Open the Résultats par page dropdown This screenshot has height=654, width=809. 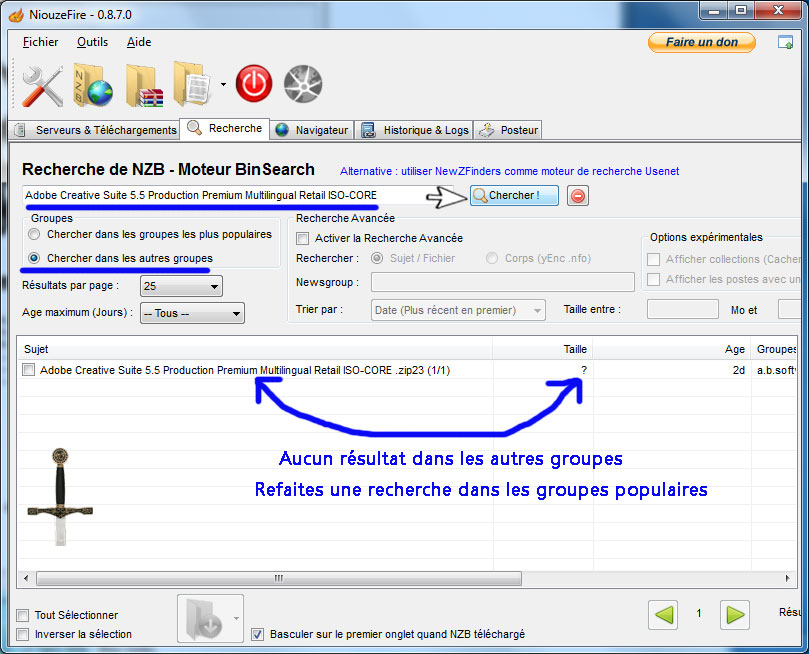pos(181,286)
